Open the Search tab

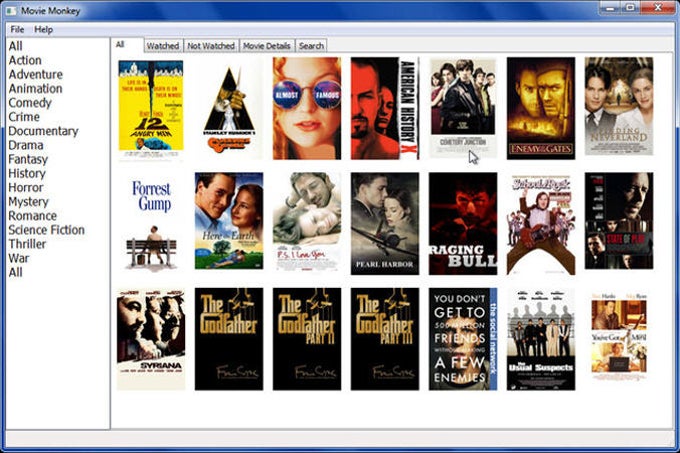[311, 46]
